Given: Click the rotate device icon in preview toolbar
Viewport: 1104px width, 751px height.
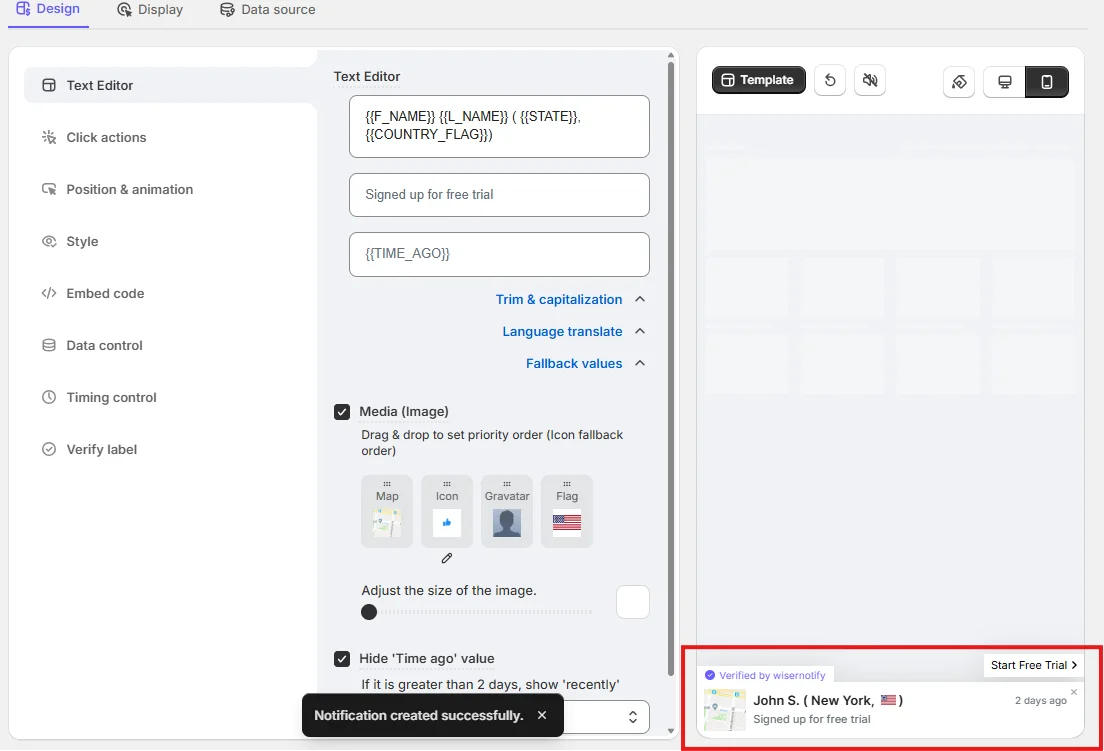Looking at the screenshot, I should click(x=959, y=82).
